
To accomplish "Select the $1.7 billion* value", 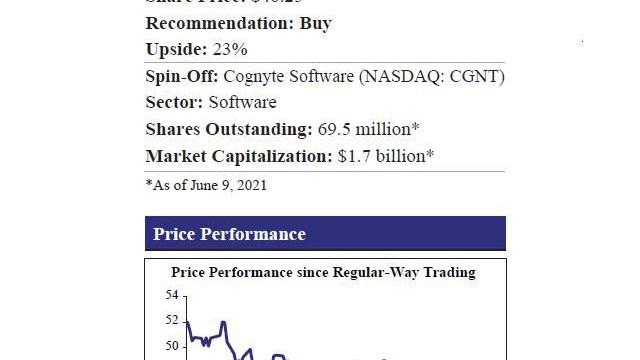I will pos(386,156).
